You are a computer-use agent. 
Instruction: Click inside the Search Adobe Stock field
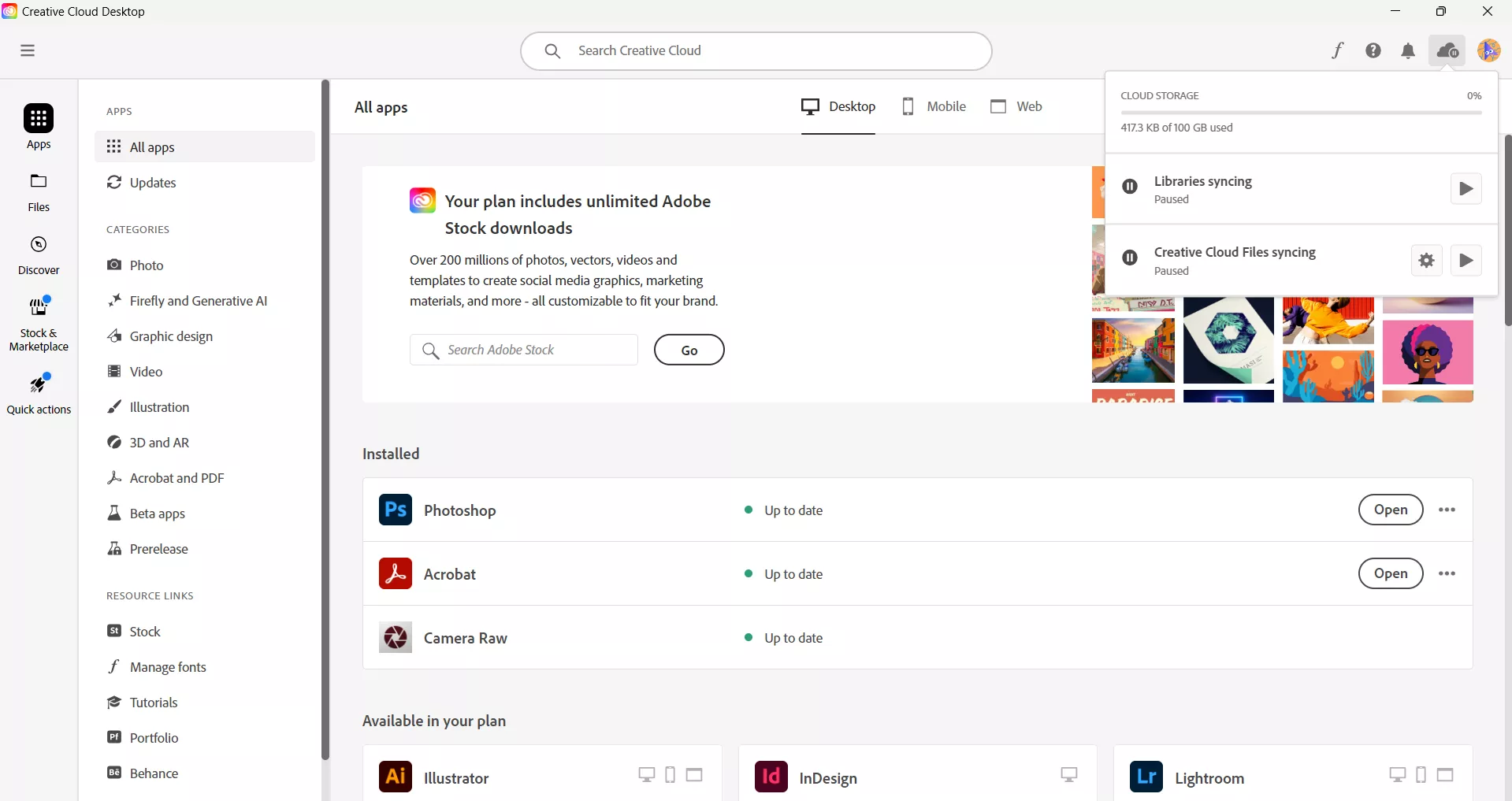[x=523, y=350]
